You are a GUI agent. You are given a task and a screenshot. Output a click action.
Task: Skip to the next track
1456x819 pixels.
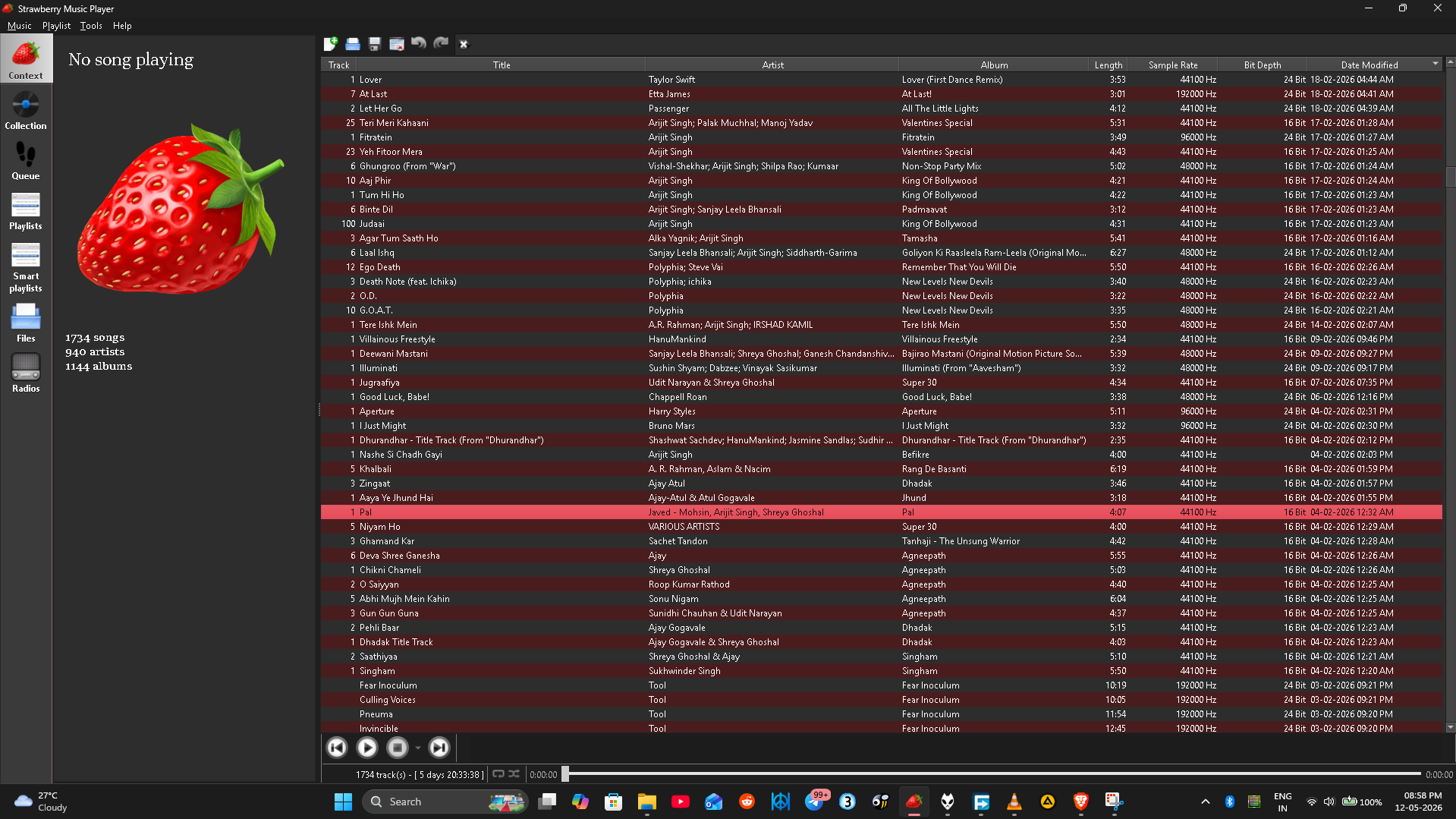click(439, 748)
